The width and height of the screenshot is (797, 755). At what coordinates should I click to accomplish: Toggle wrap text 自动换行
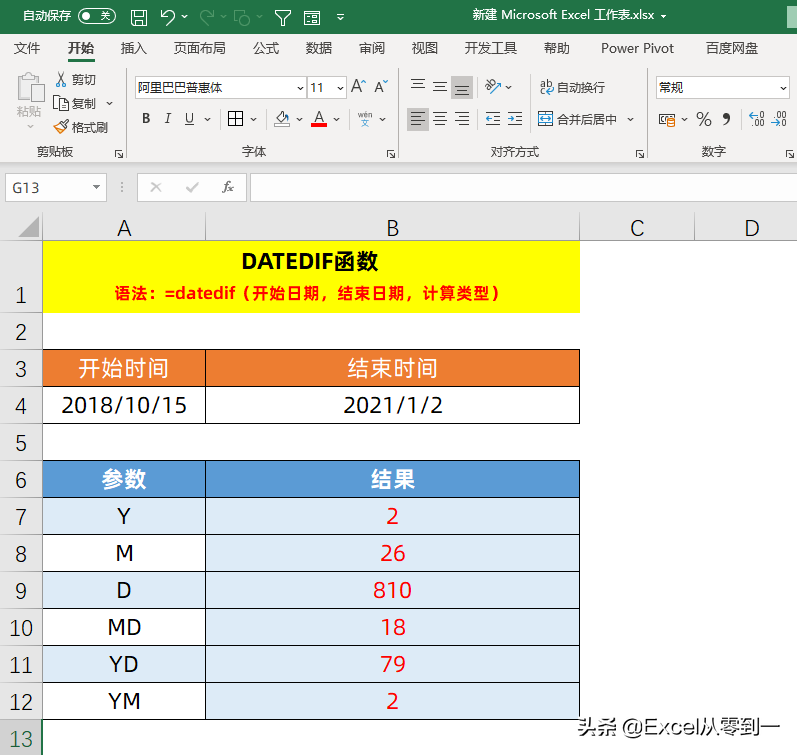[x=572, y=87]
